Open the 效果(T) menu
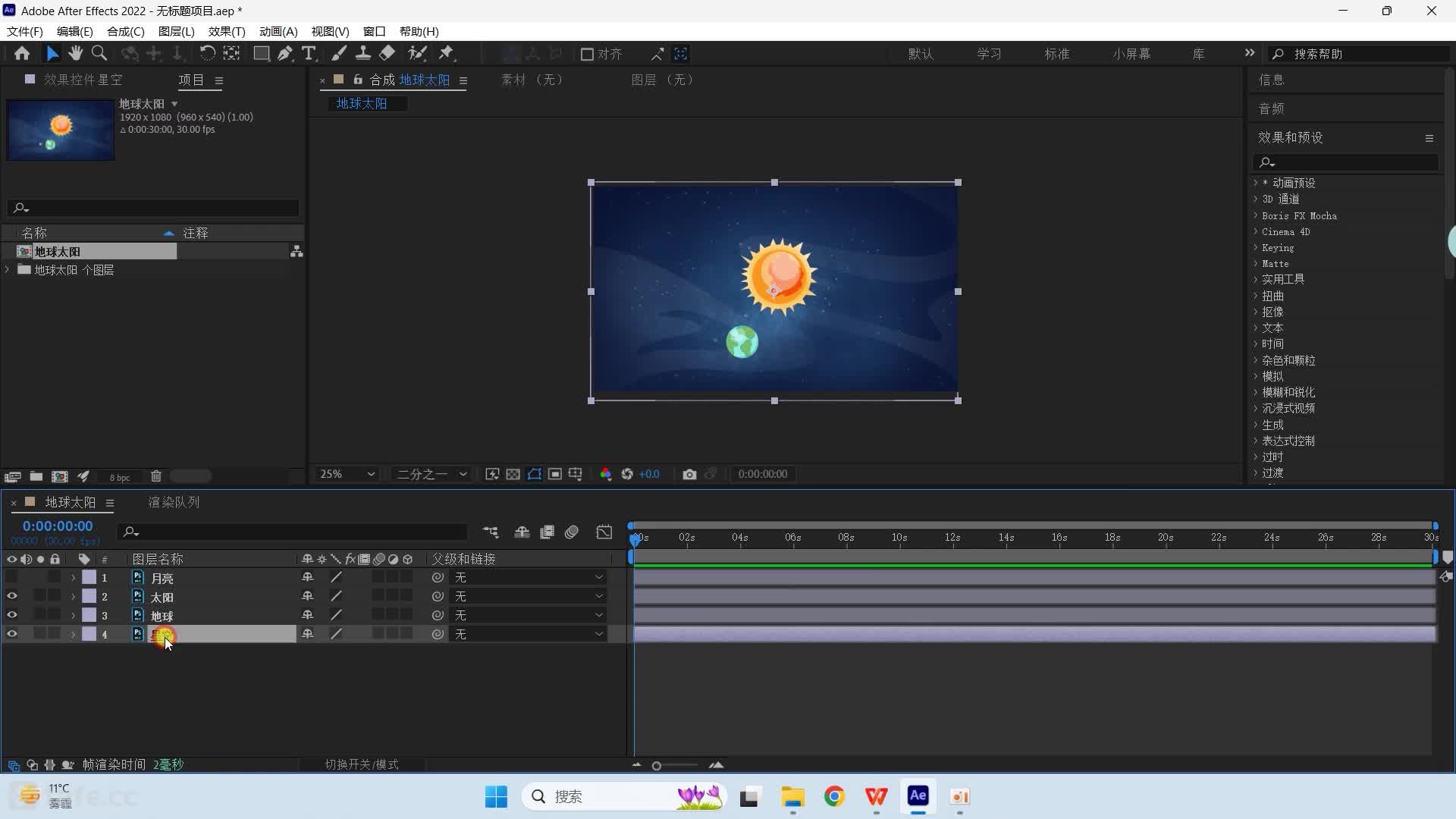 click(227, 31)
